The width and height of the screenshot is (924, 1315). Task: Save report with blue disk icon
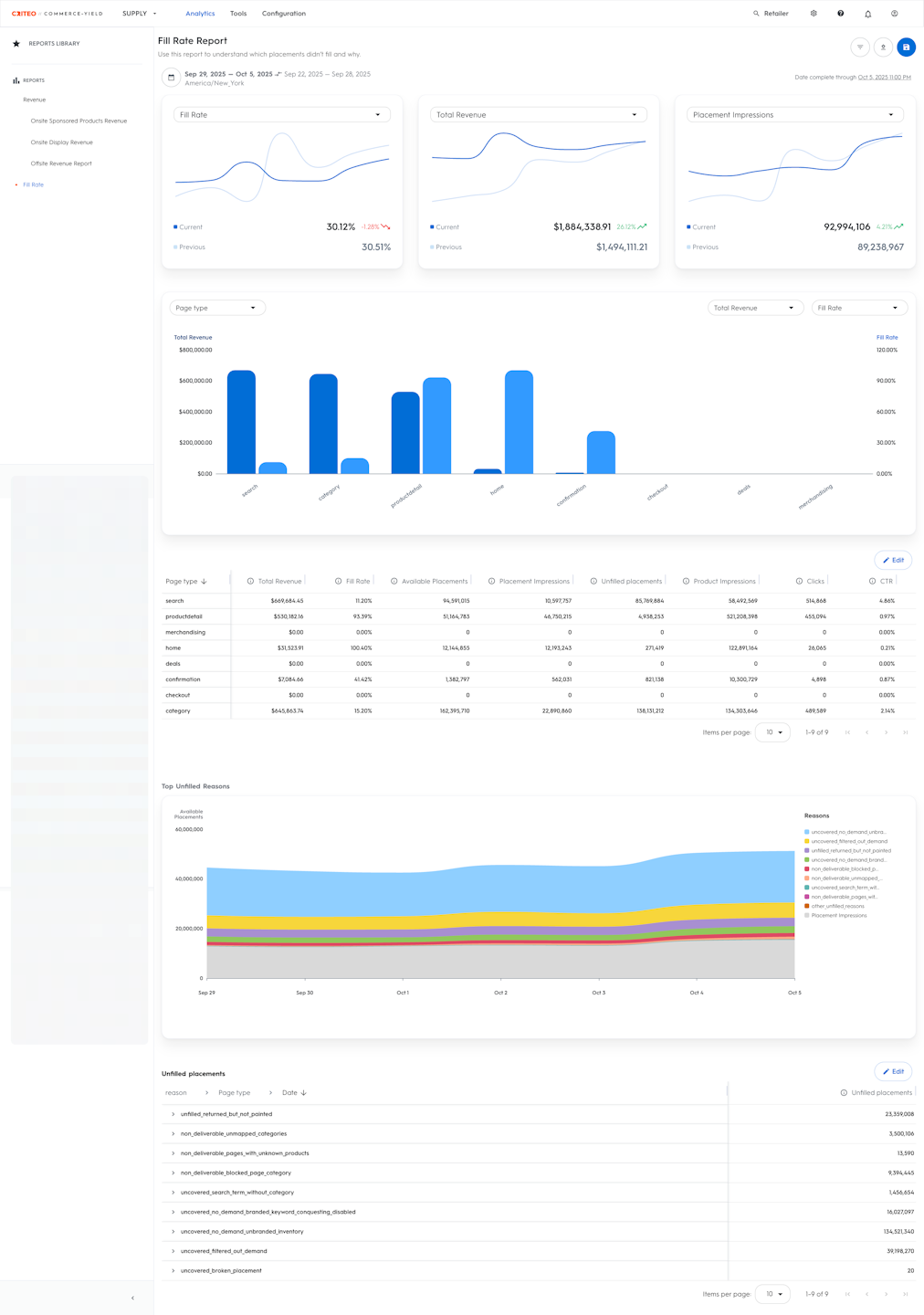click(x=906, y=47)
